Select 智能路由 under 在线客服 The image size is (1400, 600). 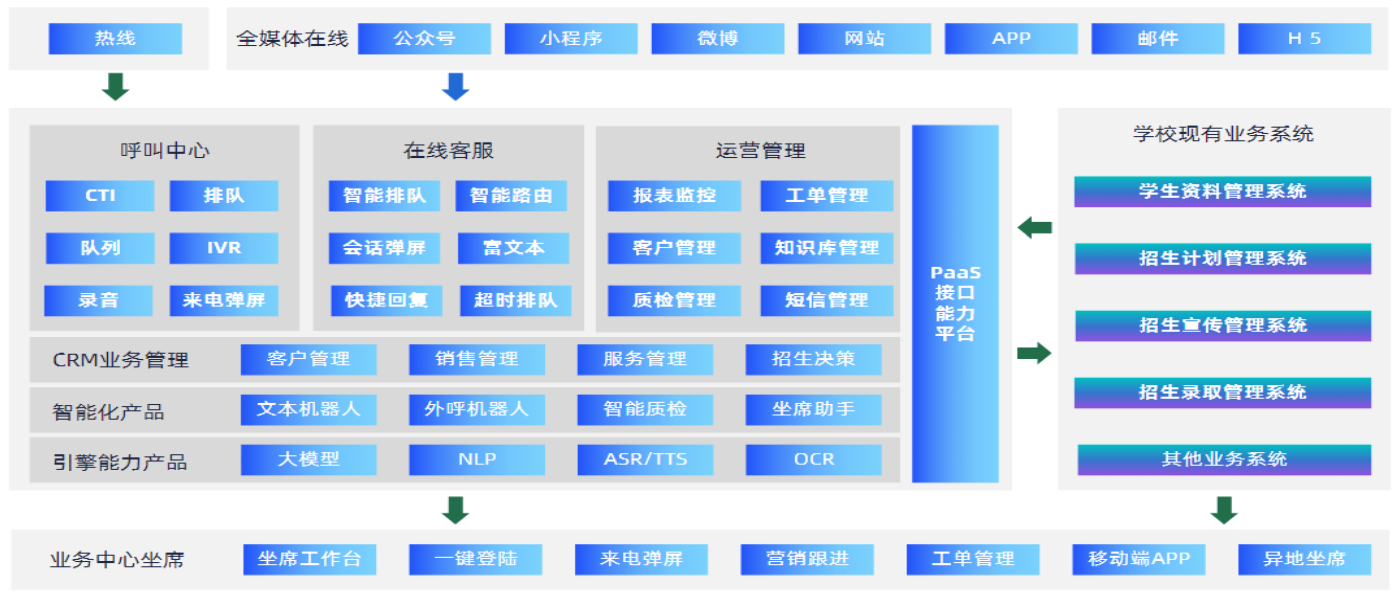(511, 196)
